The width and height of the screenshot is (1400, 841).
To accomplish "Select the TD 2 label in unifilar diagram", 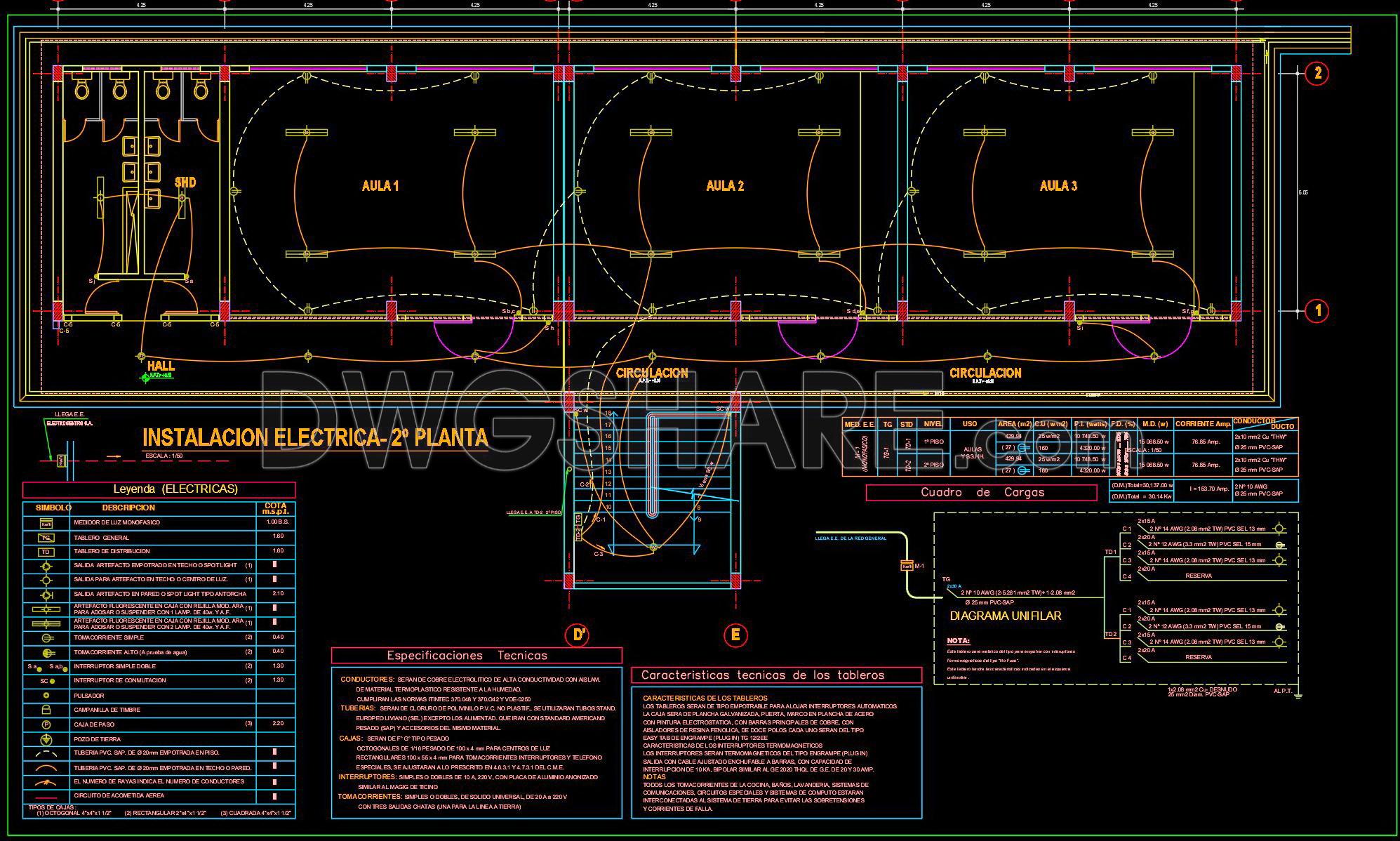I will 1111,635.
